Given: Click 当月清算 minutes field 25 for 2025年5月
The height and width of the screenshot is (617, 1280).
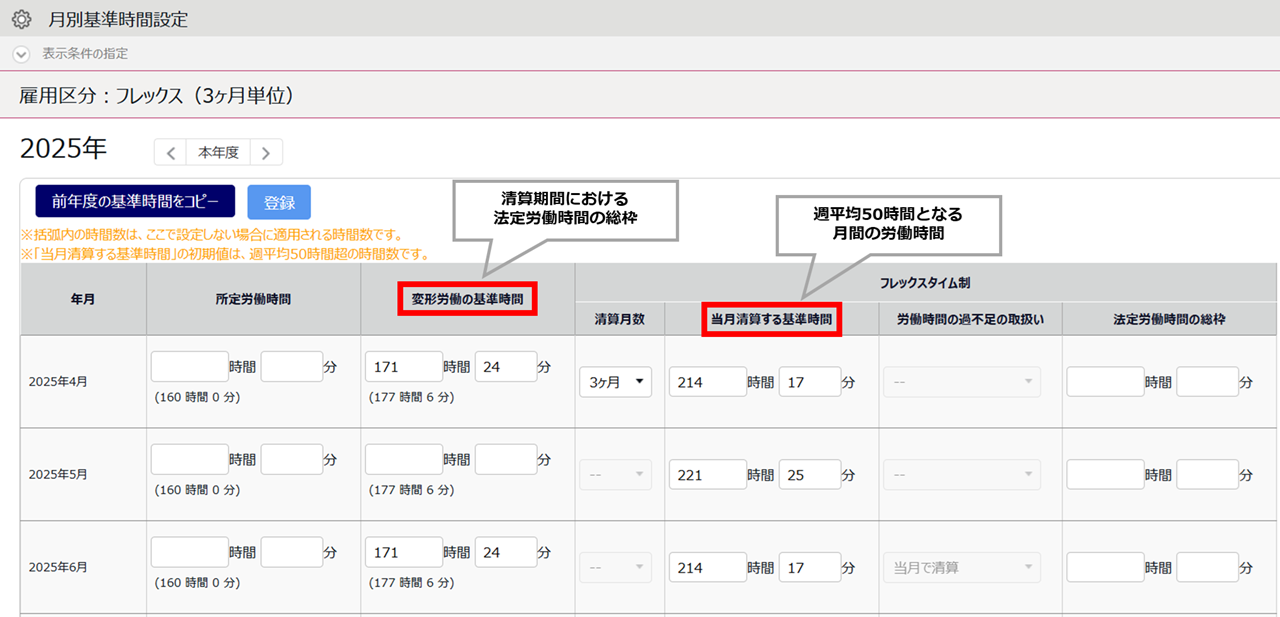Looking at the screenshot, I should (x=810, y=475).
